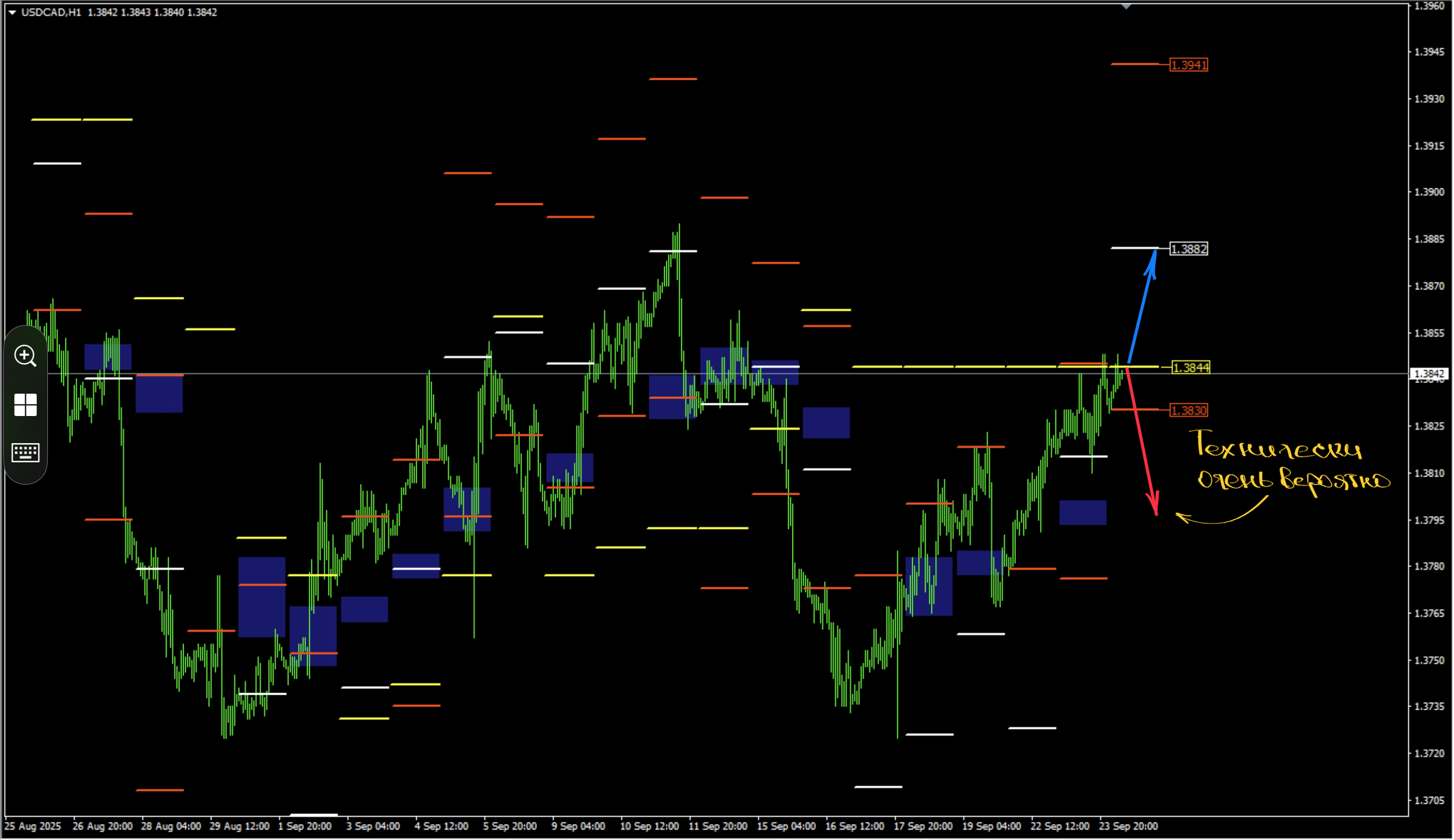Viewport: 1454px width, 840px height.
Task: Click the chart shift triangle marker at top
Action: [1127, 6]
